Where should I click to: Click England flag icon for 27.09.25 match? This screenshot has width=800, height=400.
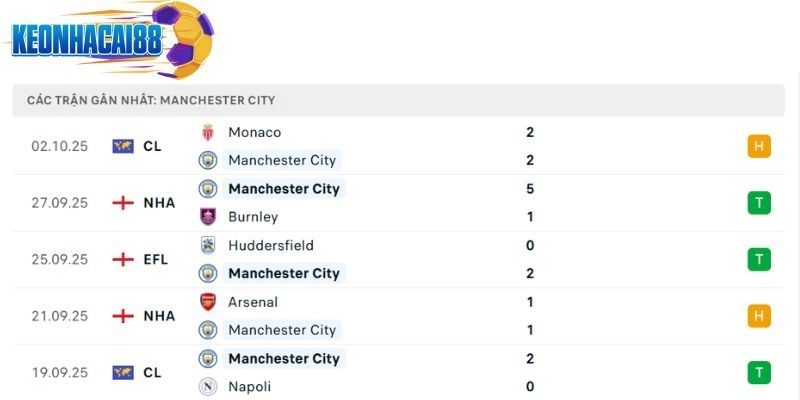(123, 203)
